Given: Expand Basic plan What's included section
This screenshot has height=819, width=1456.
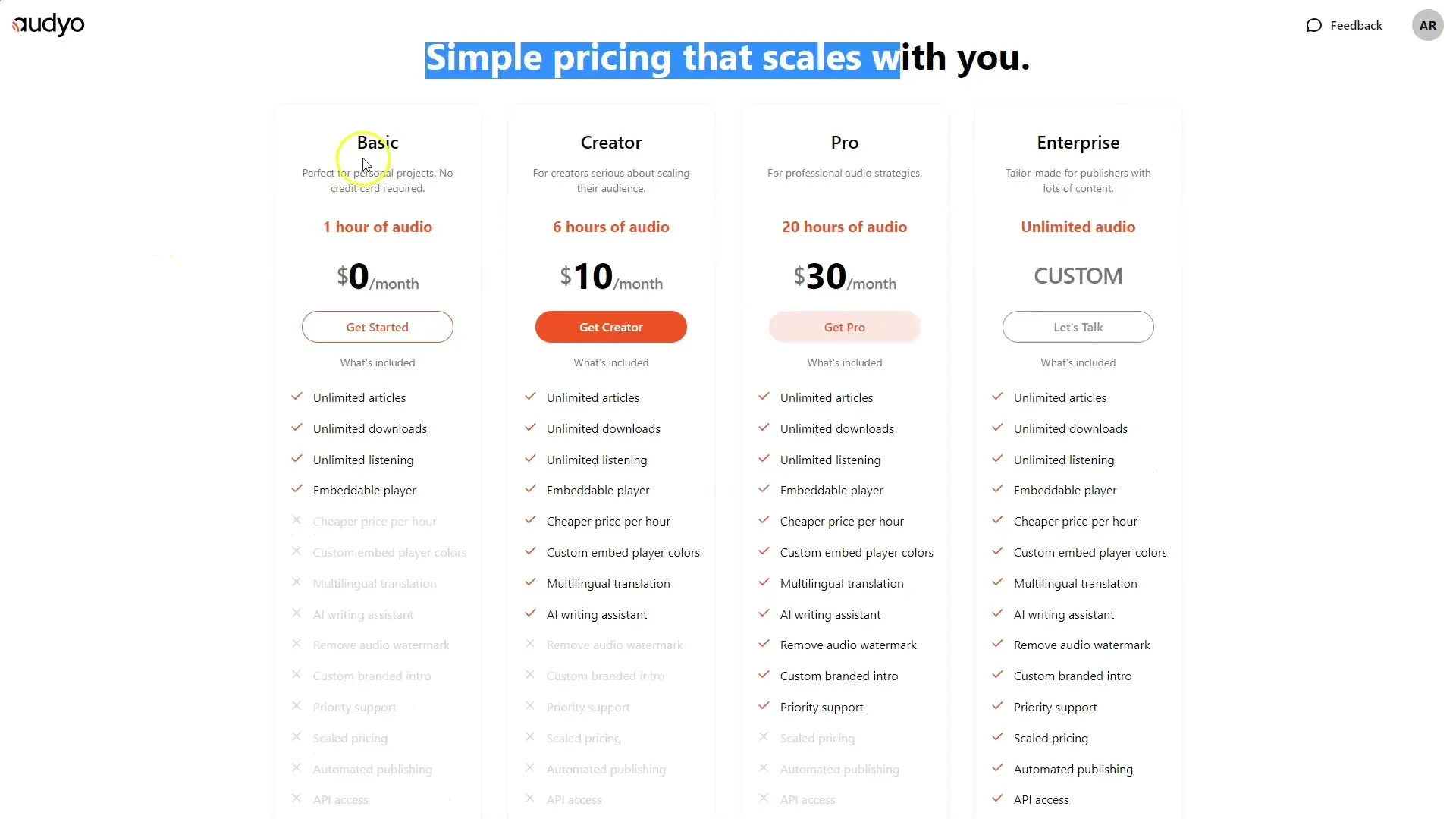Looking at the screenshot, I should [x=377, y=362].
